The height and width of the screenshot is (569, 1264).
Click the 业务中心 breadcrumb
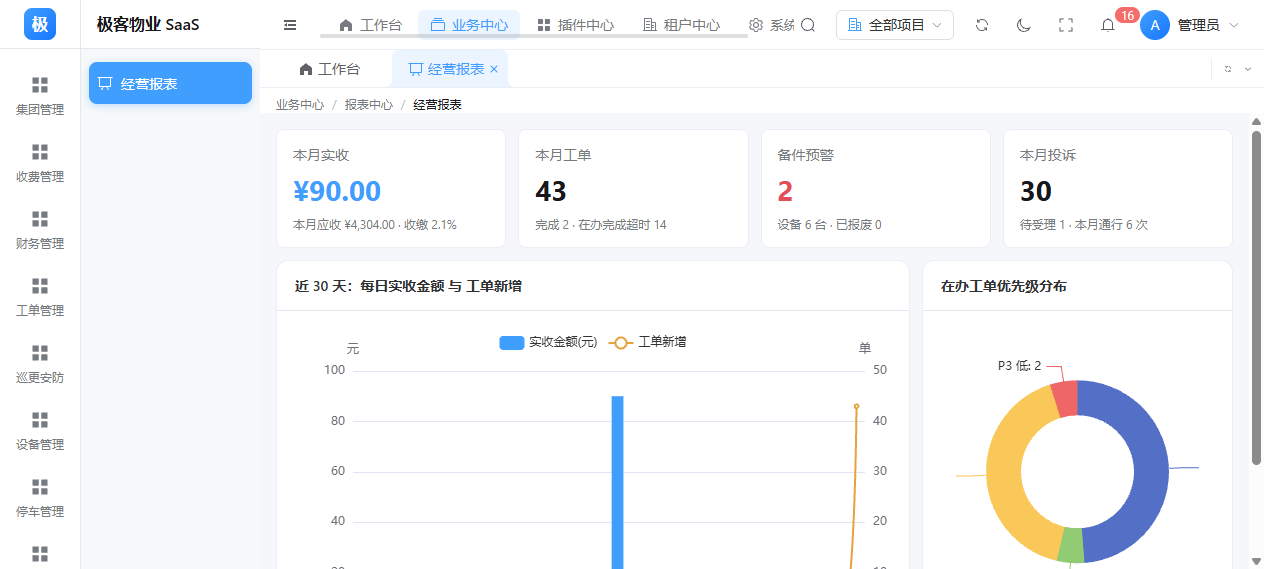point(300,104)
